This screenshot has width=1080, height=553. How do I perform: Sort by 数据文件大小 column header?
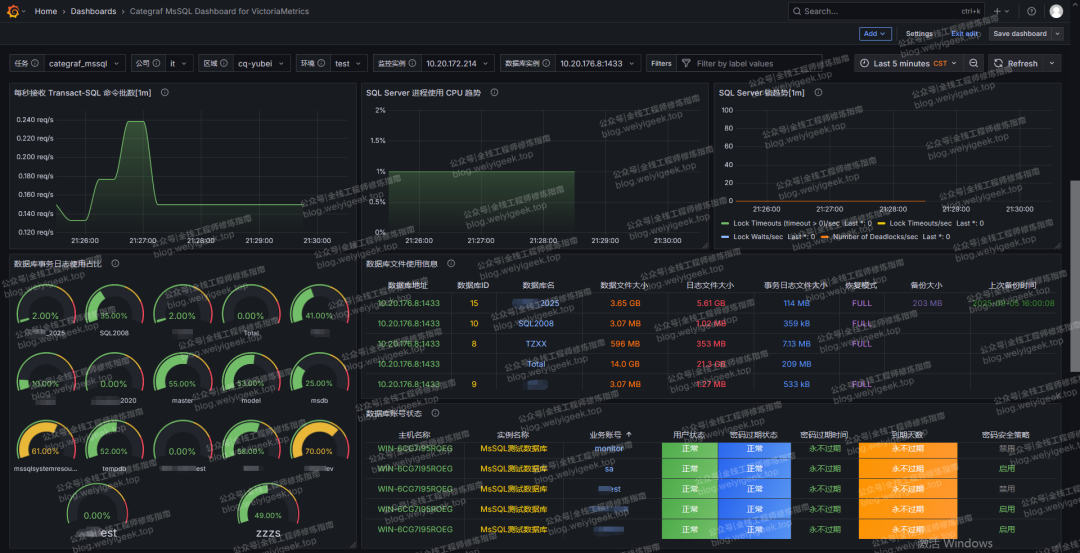coord(624,285)
